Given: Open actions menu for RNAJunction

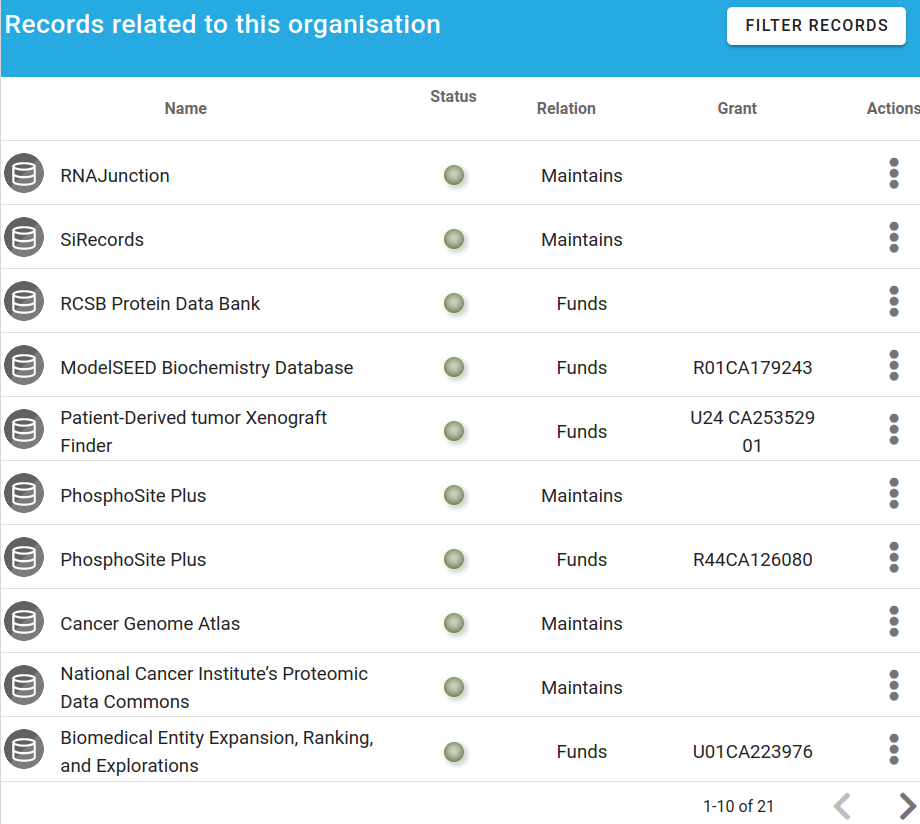Looking at the screenshot, I should pyautogui.click(x=894, y=173).
